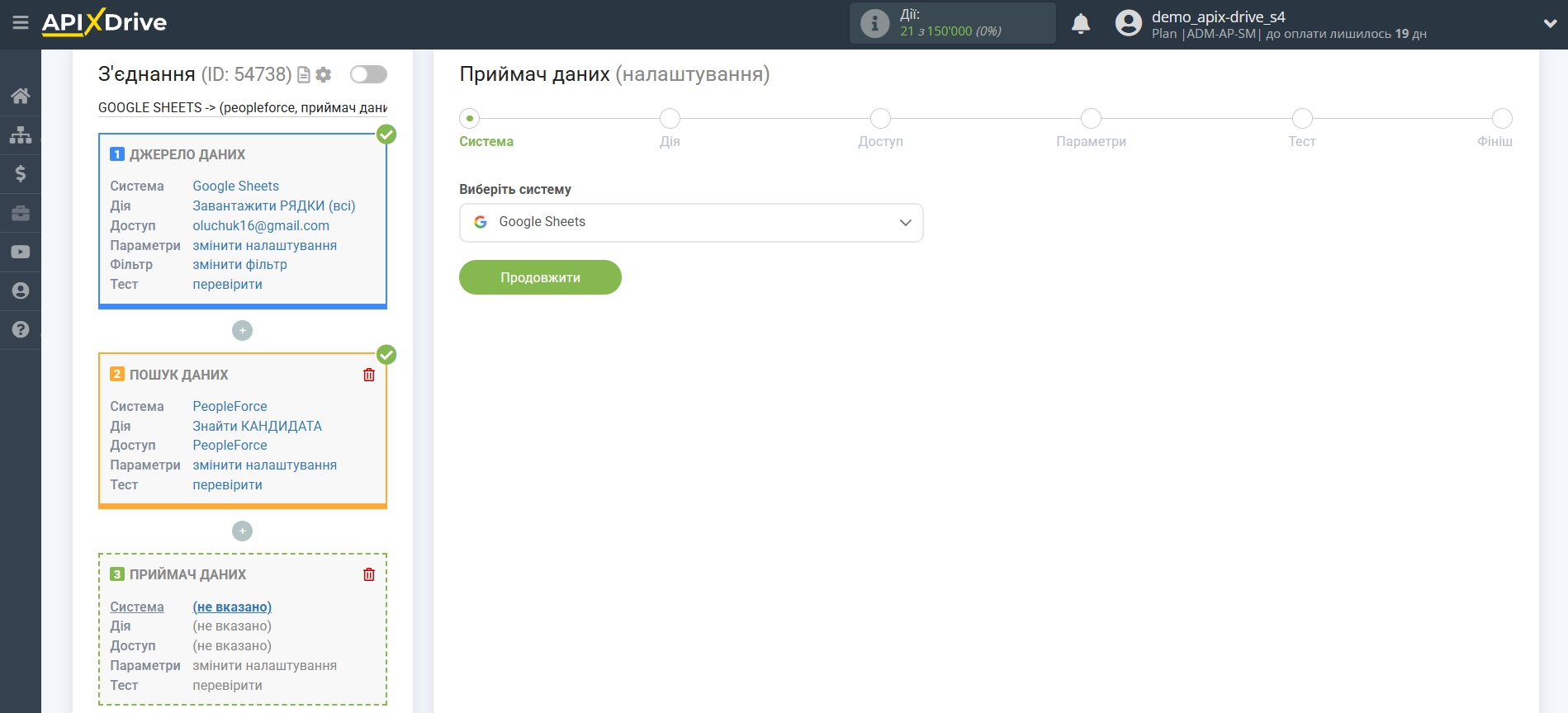Open the connection notes document icon
This screenshot has width=1568, height=713.
point(304,75)
